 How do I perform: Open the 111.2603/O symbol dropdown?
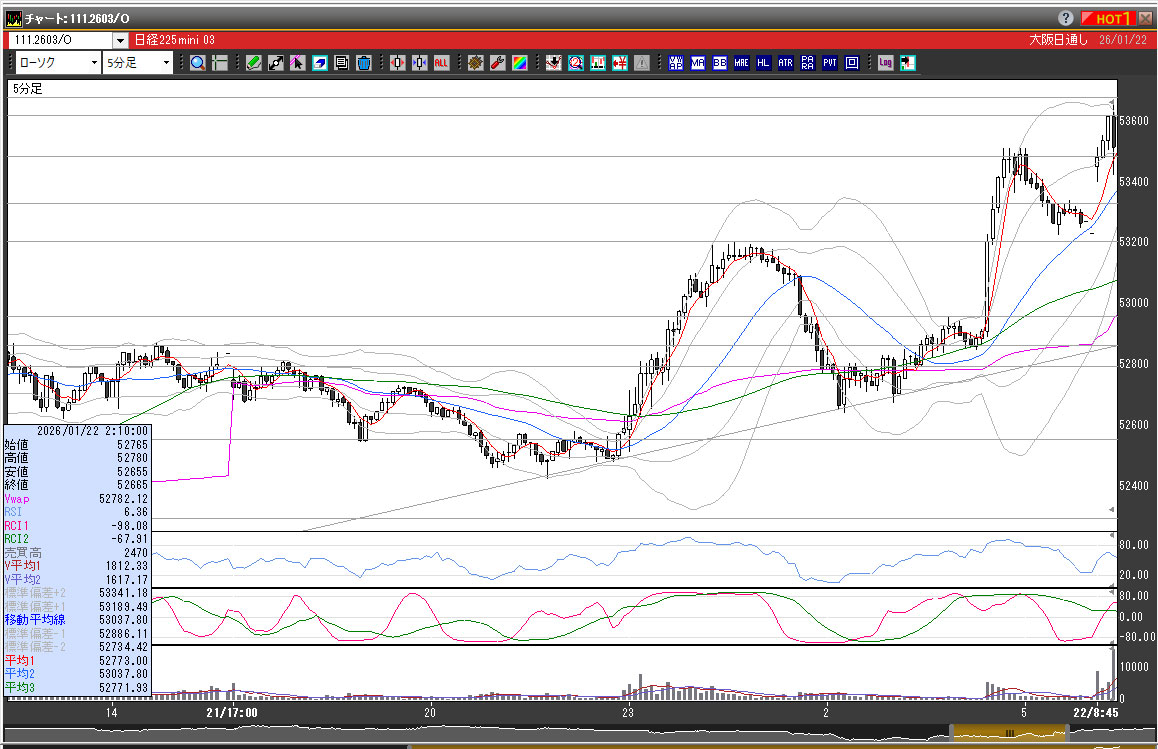tap(120, 40)
